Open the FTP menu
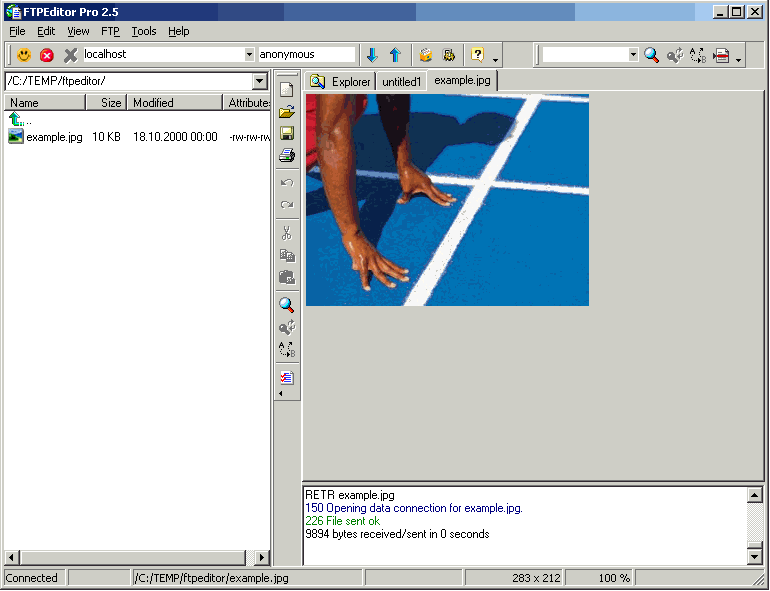This screenshot has height=591, width=770. [x=110, y=31]
